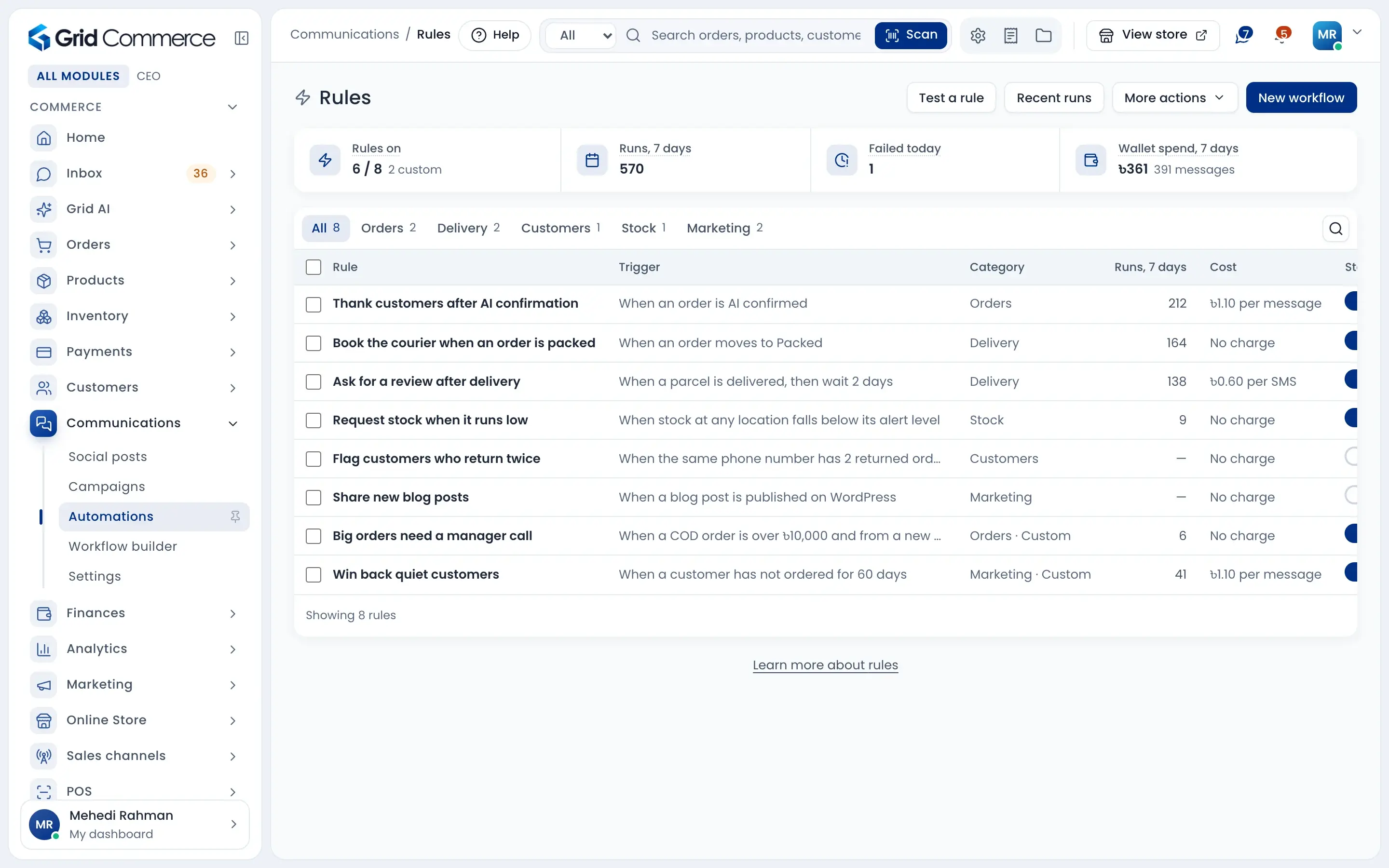Open the Grid AI sparkle icon
This screenshot has height=868, width=1389.
coord(43,209)
